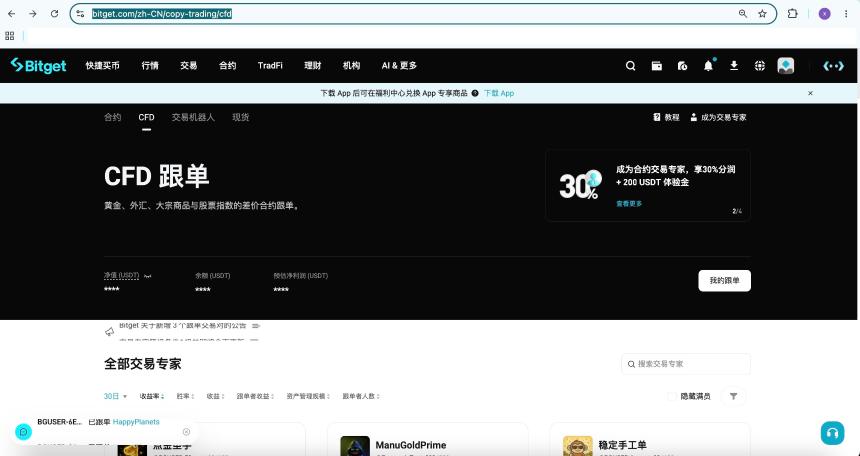Image resolution: width=860 pixels, height=456 pixels.
Task: Click the Bitget logo in header
Action: point(38,66)
